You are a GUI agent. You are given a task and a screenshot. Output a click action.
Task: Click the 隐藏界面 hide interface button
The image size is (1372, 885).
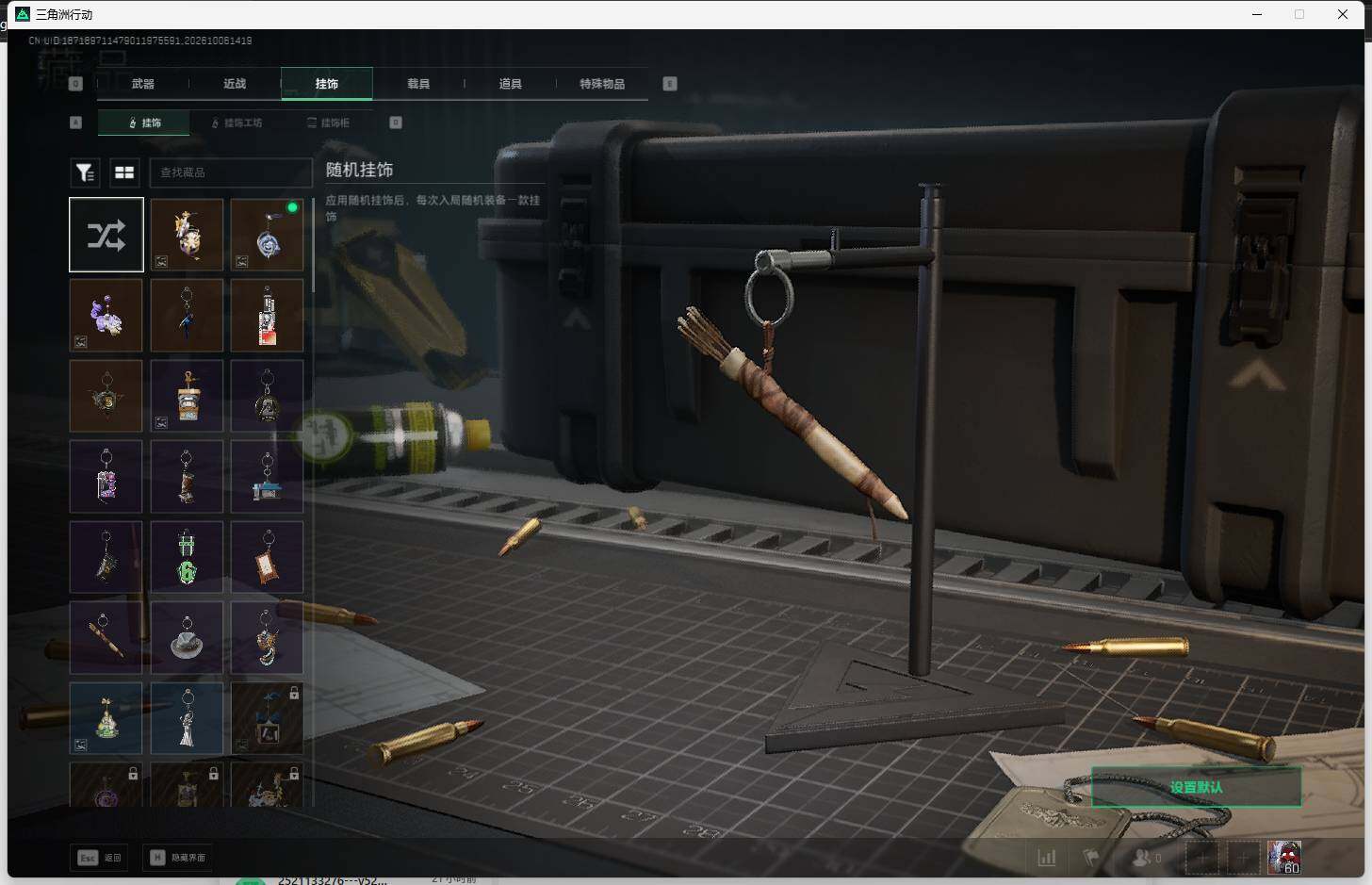tap(178, 858)
